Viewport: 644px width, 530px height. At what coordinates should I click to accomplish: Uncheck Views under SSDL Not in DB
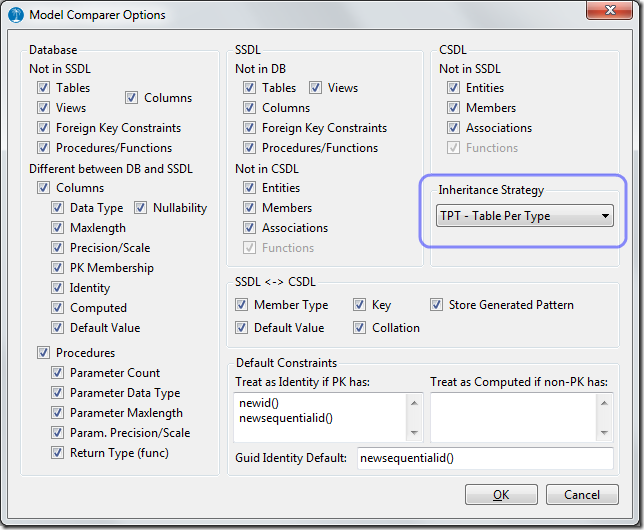pyautogui.click(x=316, y=88)
